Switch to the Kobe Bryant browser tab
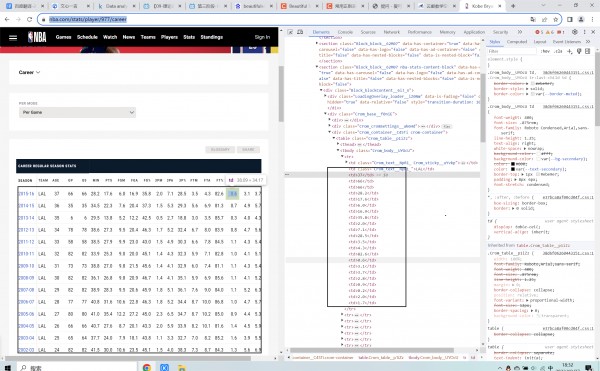Screen dimensions: 600x371 (x=482, y=6)
